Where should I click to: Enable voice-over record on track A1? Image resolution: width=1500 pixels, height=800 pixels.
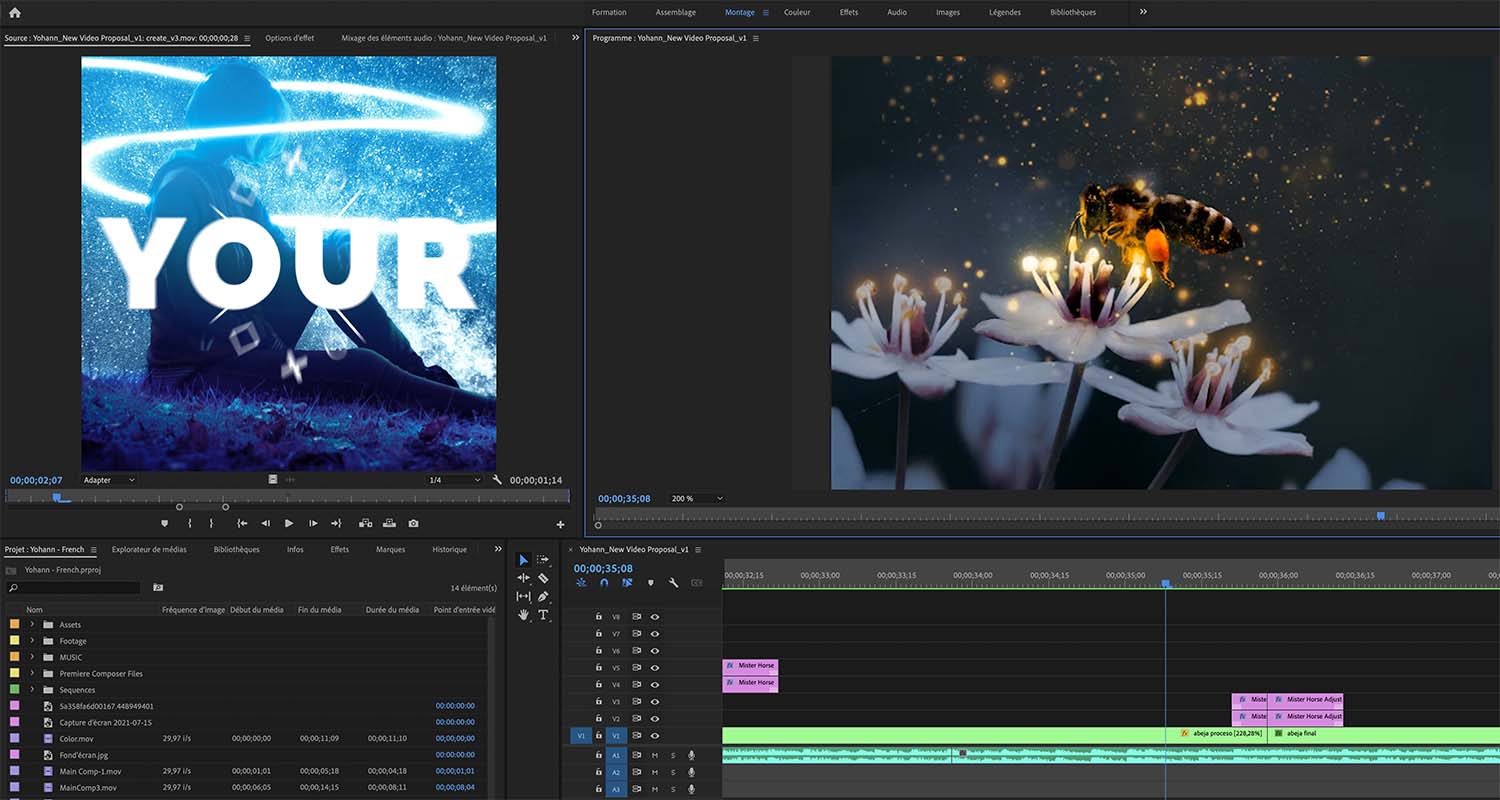[691, 755]
